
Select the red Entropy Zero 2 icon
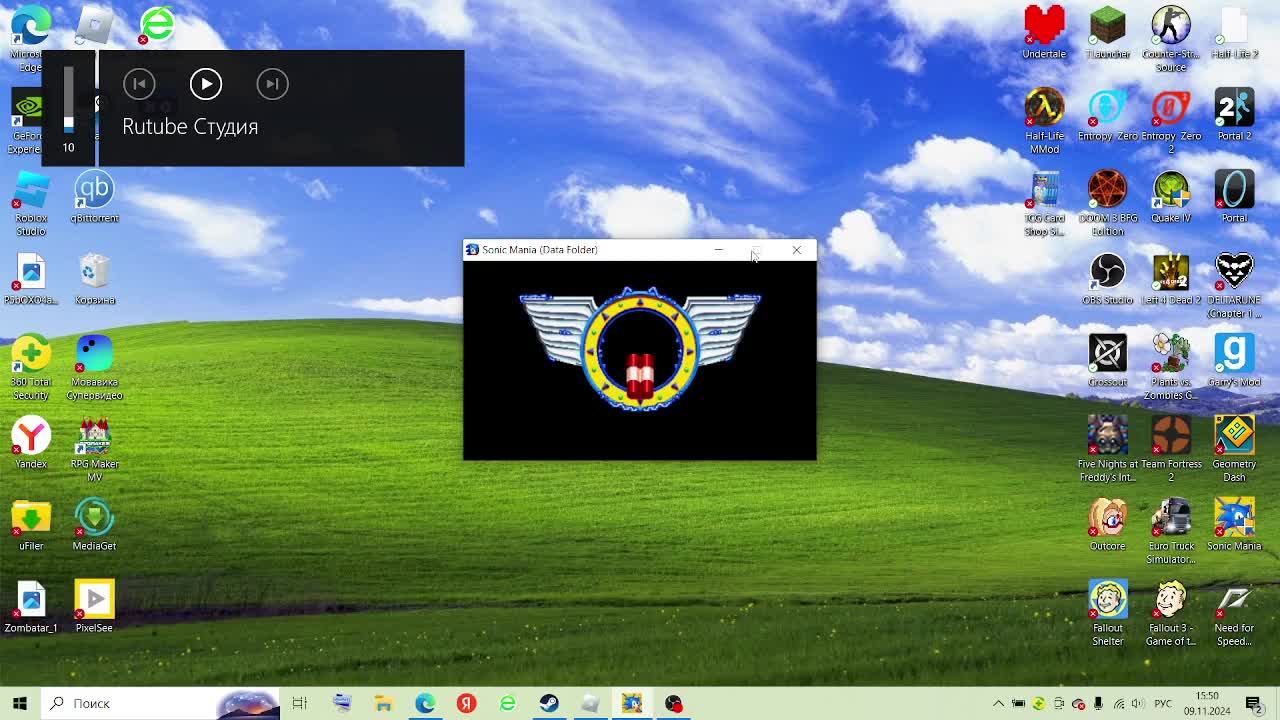click(1171, 122)
